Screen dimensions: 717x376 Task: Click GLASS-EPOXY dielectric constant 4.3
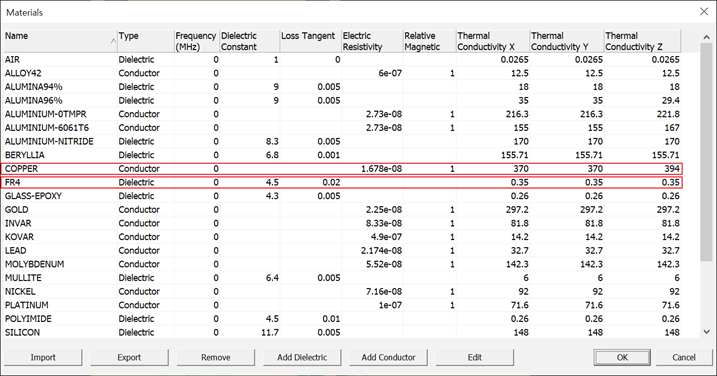click(272, 196)
